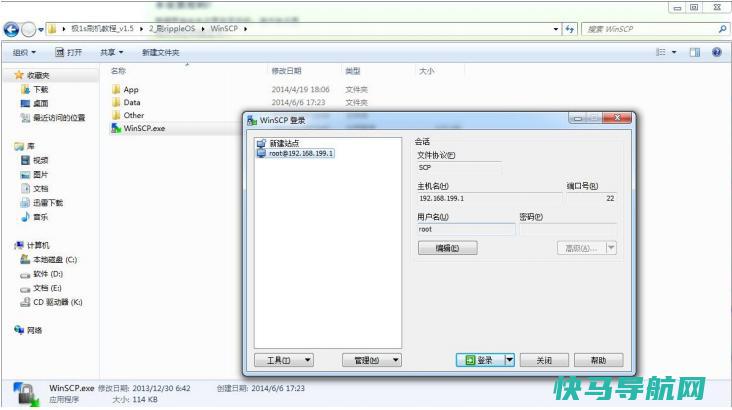The height and width of the screenshot is (410, 732).
Task: Open the recent locations dropdown arrow
Action: pyautogui.click(x=41, y=29)
